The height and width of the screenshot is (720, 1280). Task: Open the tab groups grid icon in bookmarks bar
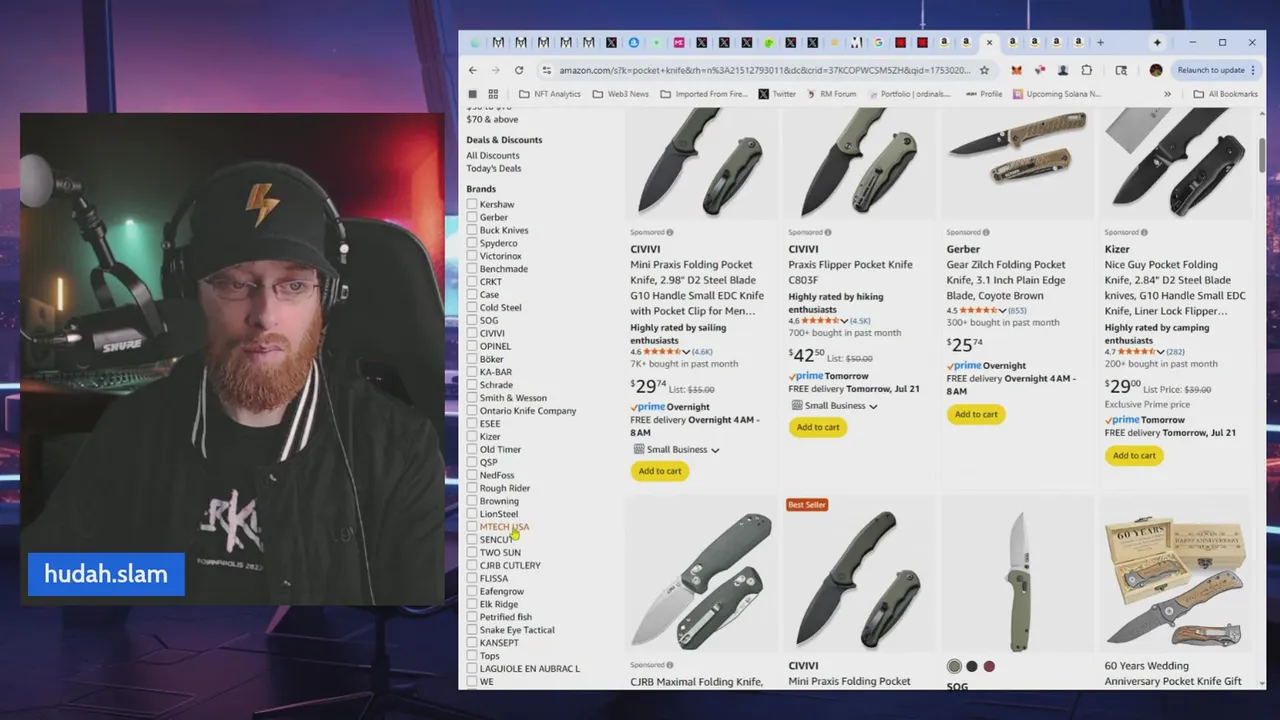click(x=493, y=94)
